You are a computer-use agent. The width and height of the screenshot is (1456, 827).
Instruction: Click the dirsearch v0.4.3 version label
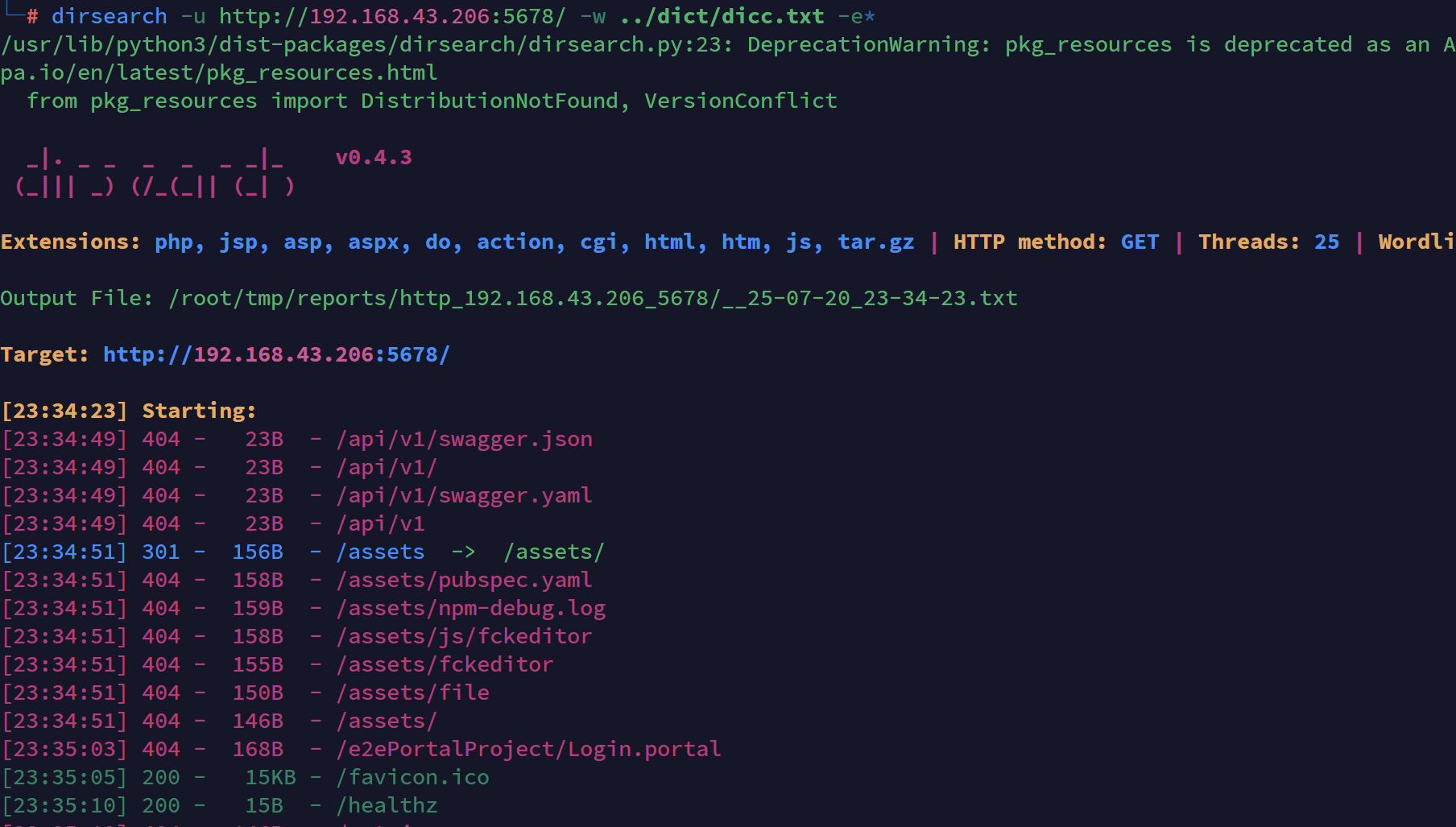[374, 157]
